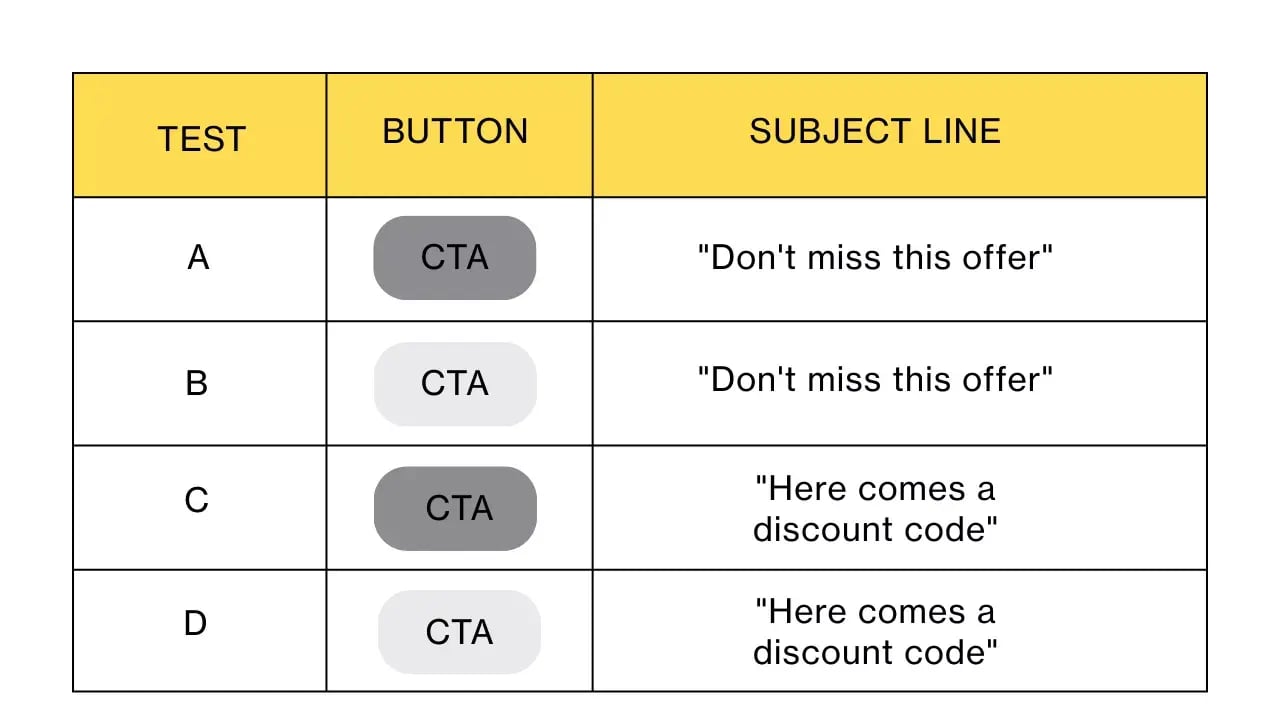
Task: Click the SUBJECT LINE column header
Action: (875, 132)
